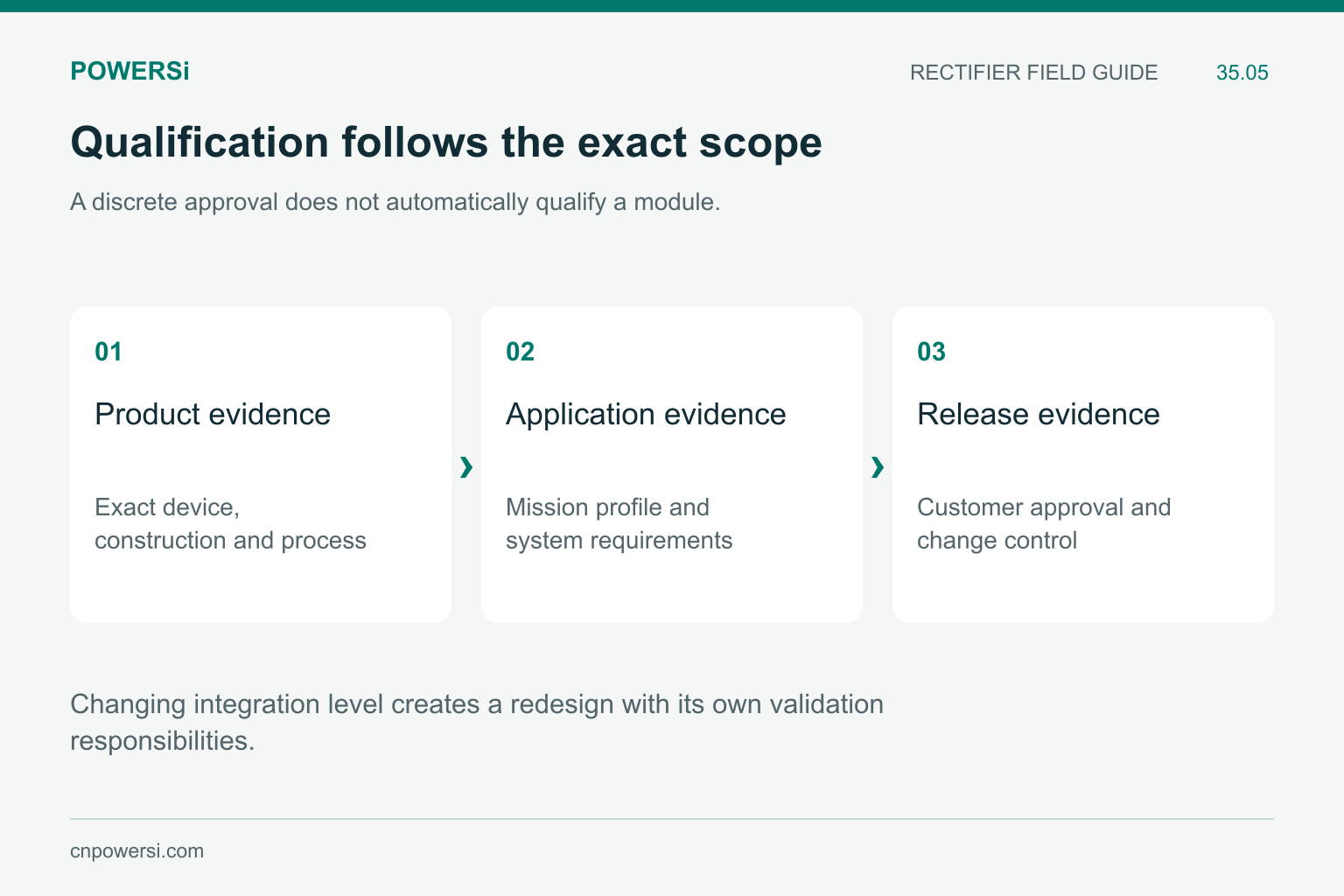Click step number 02
The image size is (1344, 896).
click(x=520, y=352)
